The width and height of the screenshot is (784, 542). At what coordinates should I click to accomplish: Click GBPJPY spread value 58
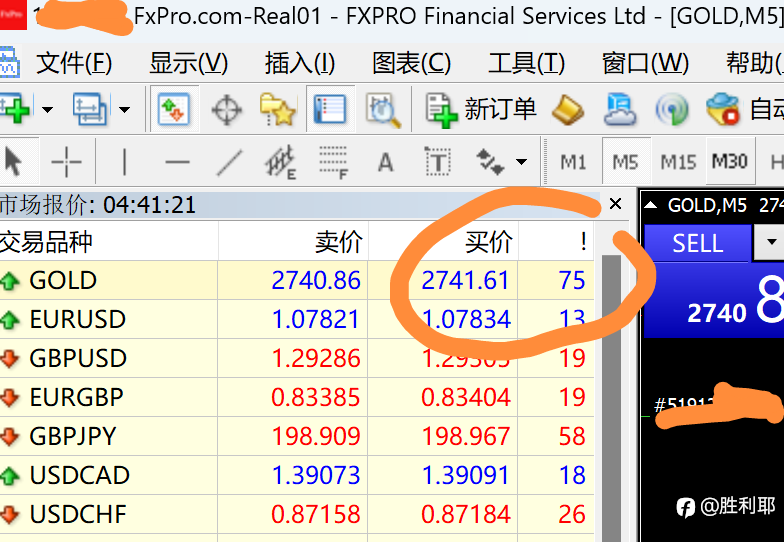[x=572, y=436]
